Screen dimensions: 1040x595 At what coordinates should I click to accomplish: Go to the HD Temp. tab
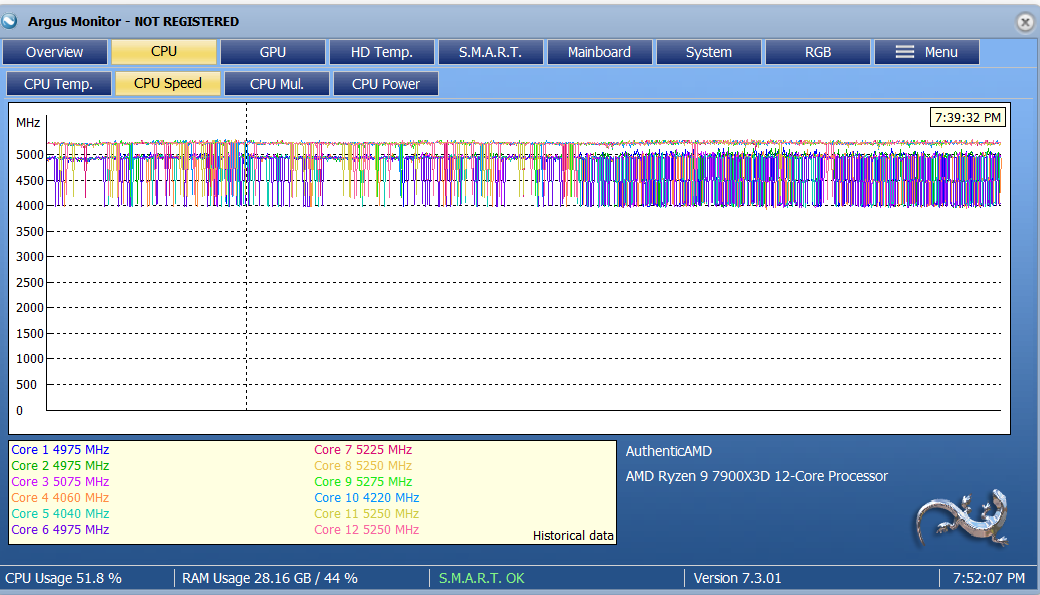click(x=381, y=52)
